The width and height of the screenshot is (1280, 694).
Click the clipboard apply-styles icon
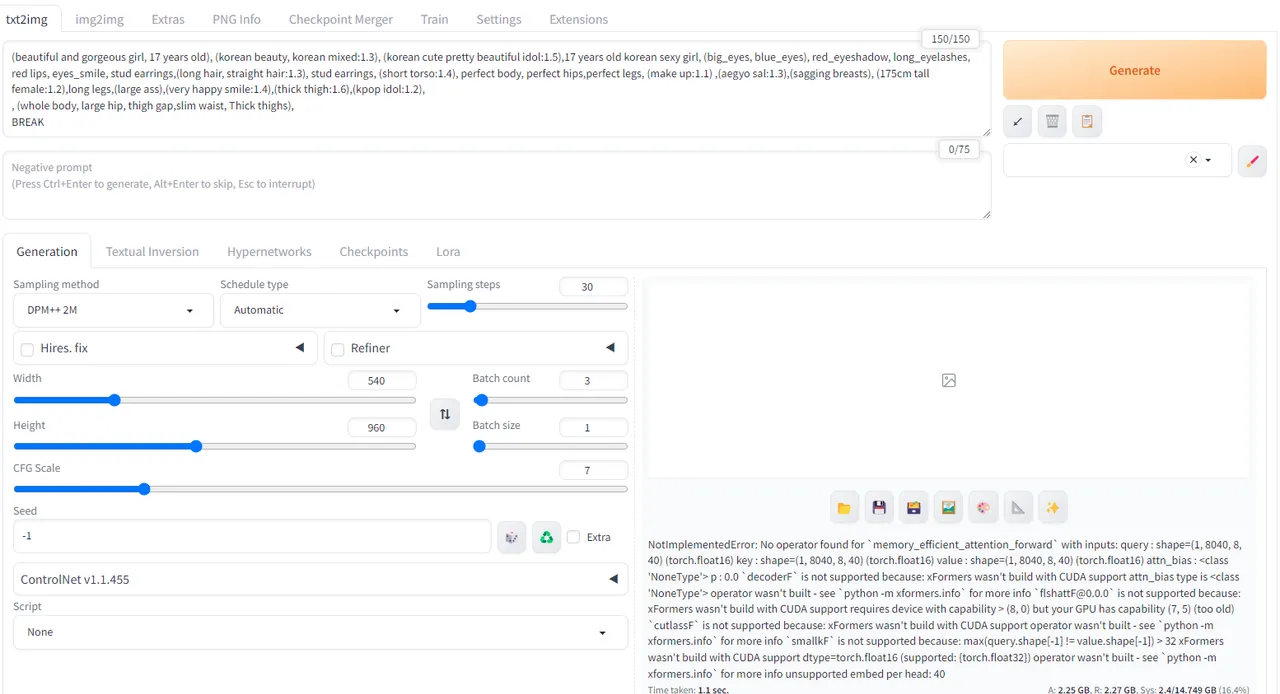point(1087,121)
